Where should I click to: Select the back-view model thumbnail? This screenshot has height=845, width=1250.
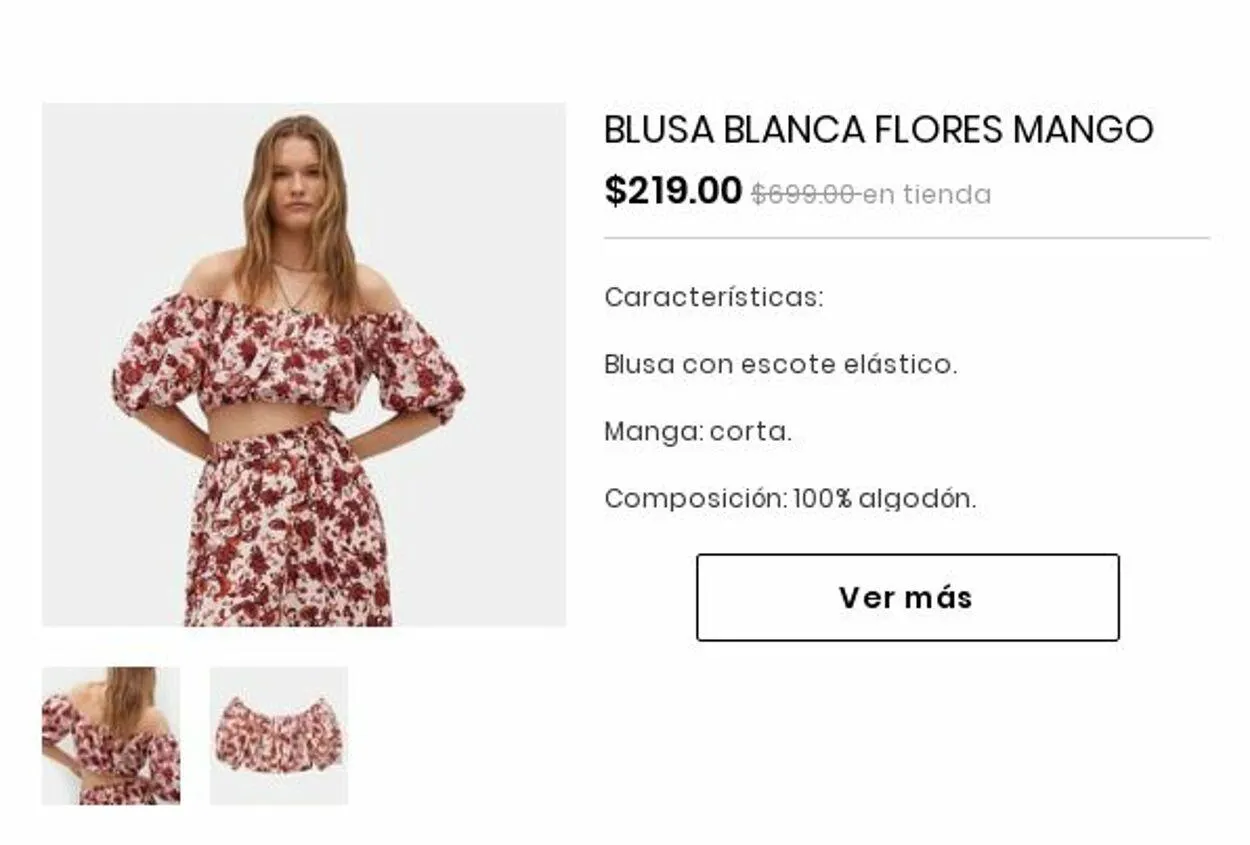(111, 735)
